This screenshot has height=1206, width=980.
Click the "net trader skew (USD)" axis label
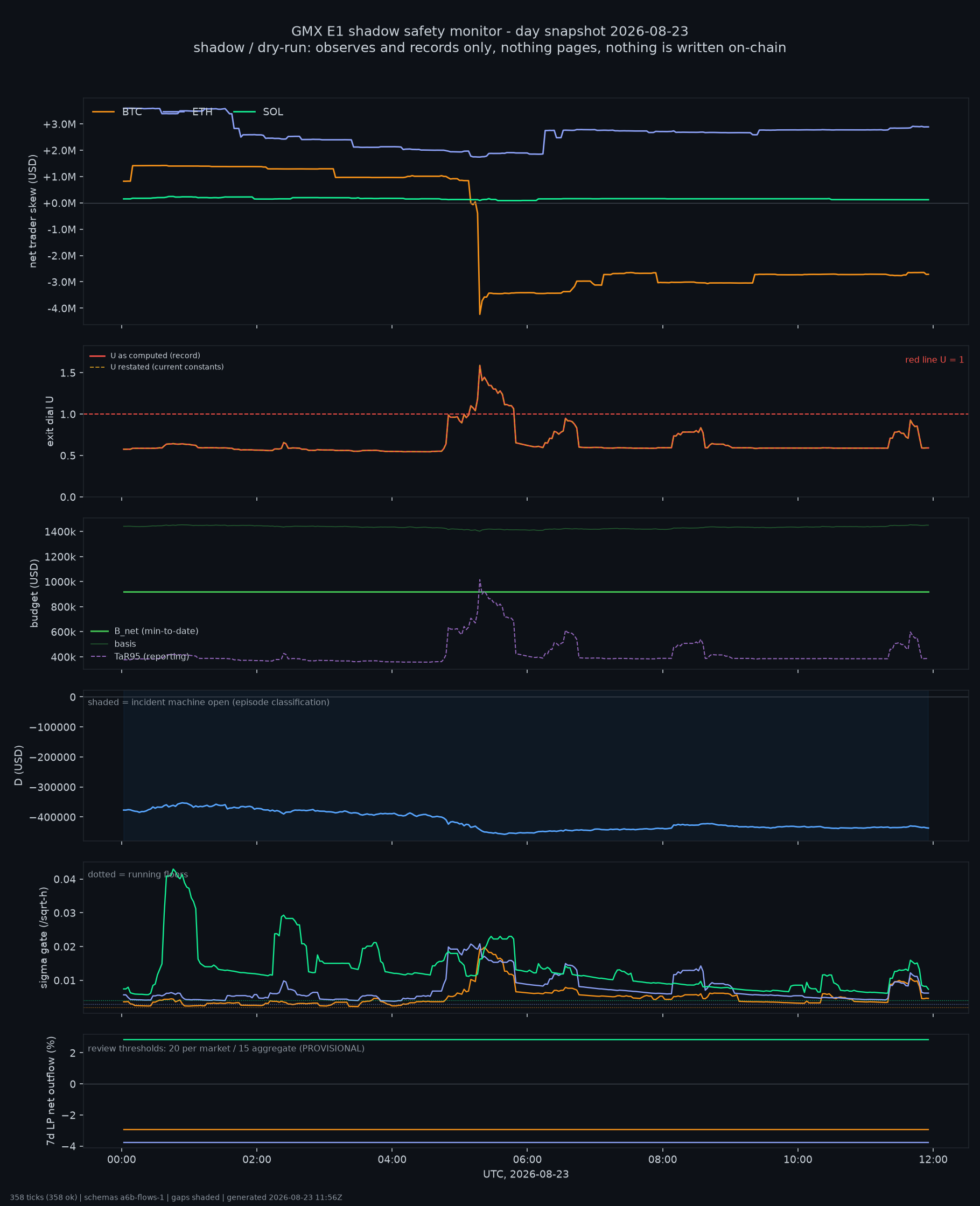point(33,211)
